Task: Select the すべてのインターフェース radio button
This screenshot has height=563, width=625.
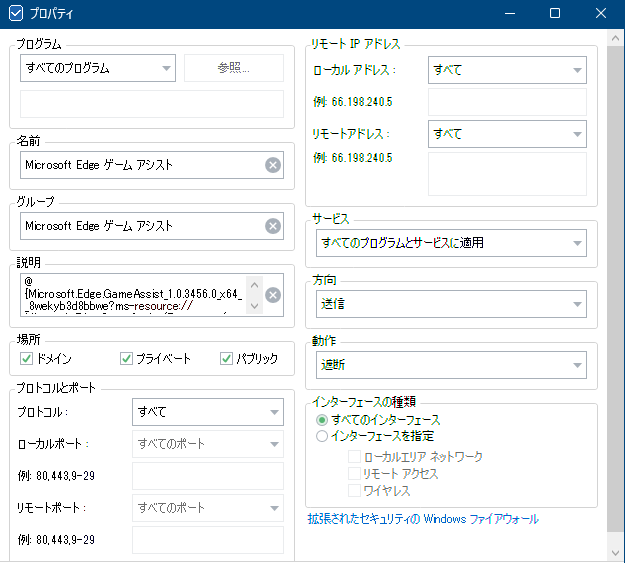Action: point(322,421)
